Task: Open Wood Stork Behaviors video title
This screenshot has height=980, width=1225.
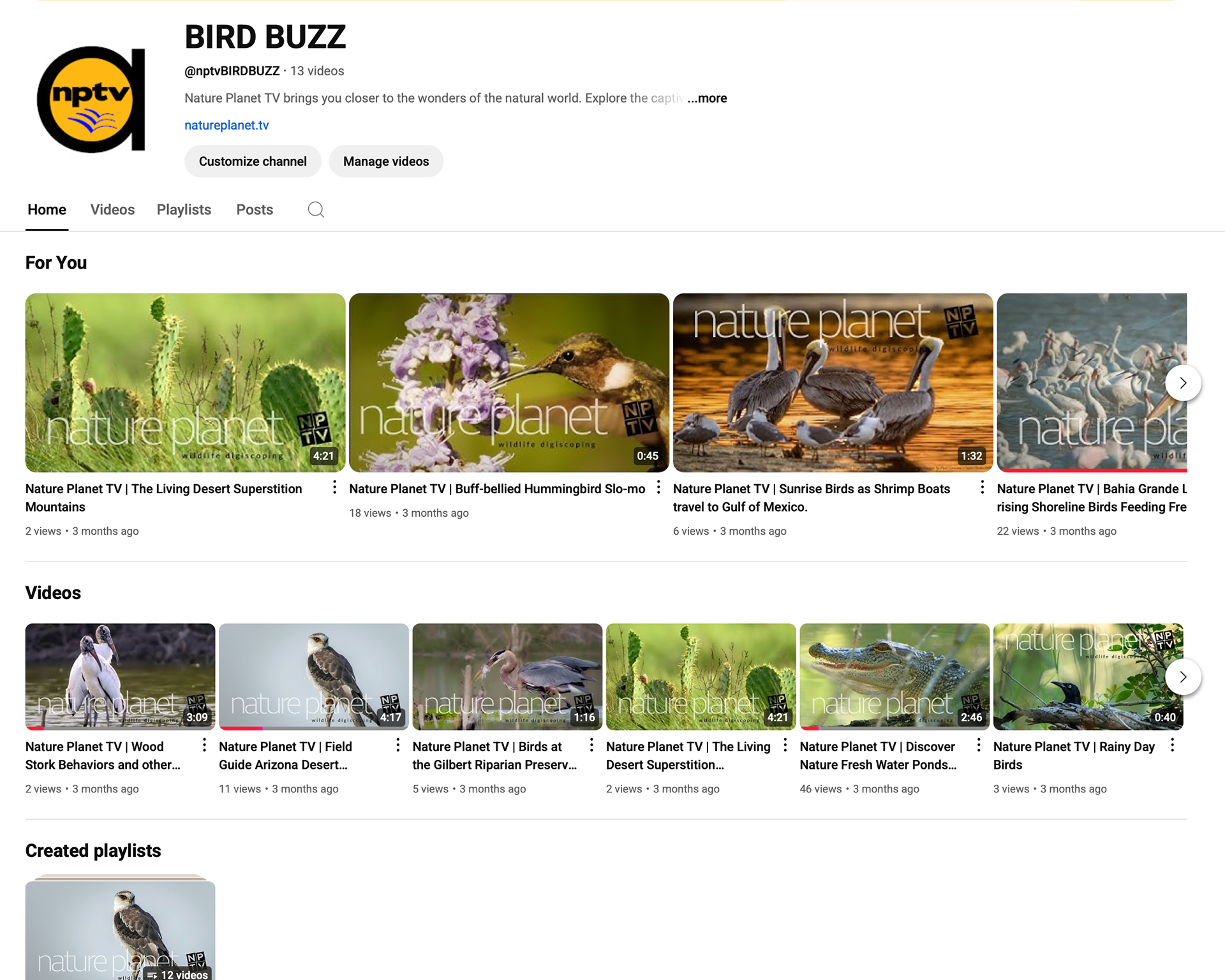Action: pyautogui.click(x=103, y=755)
